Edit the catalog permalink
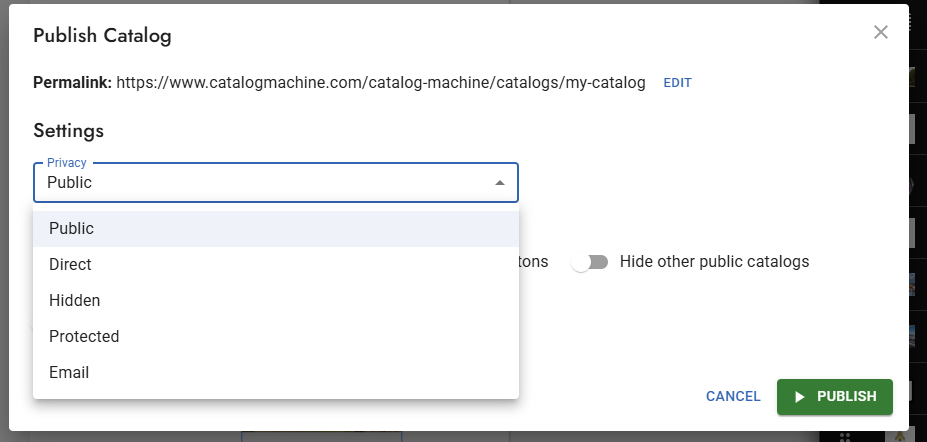Image resolution: width=927 pixels, height=442 pixels. [x=678, y=83]
